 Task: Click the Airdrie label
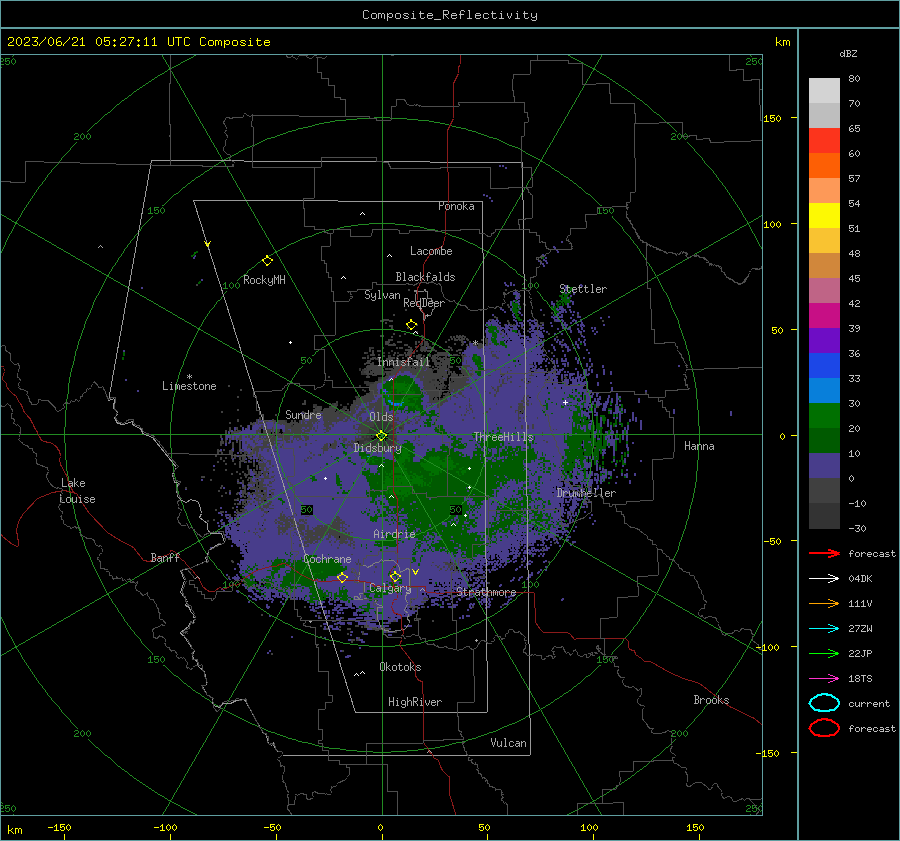pos(394,534)
